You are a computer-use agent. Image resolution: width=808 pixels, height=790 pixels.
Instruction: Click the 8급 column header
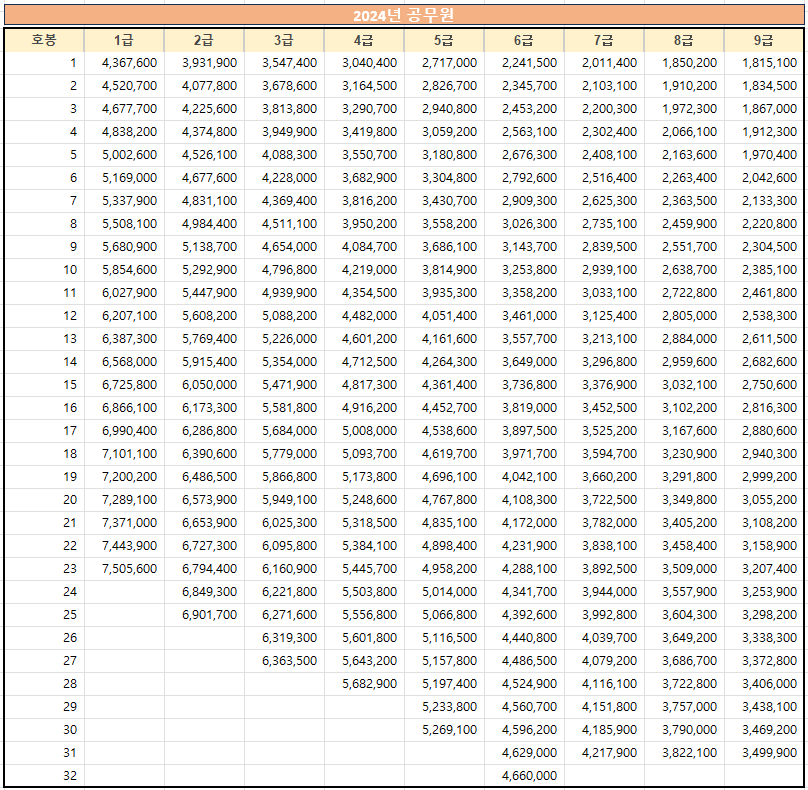(684, 40)
